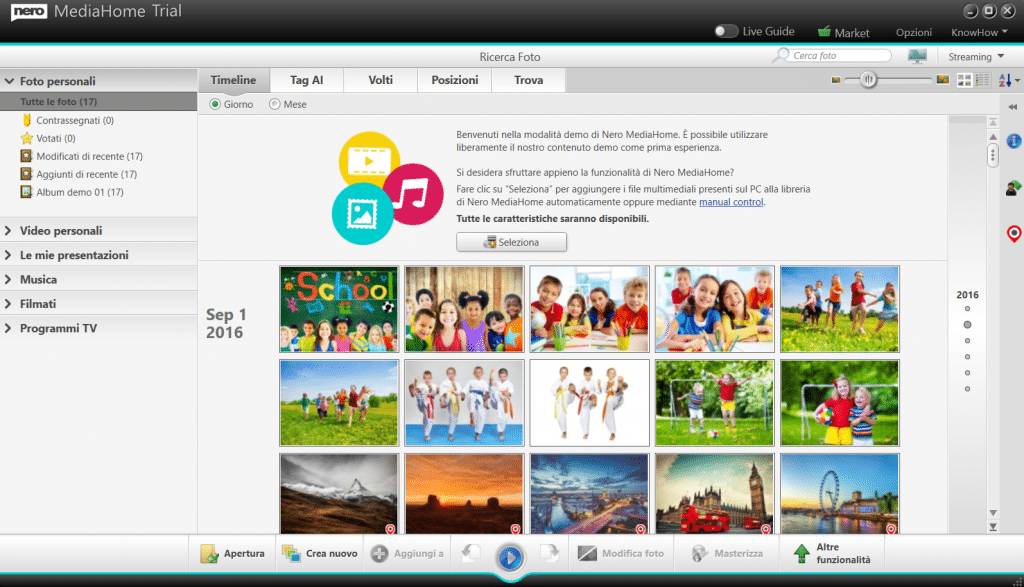Click the Modifica foto icon

[x=587, y=554]
